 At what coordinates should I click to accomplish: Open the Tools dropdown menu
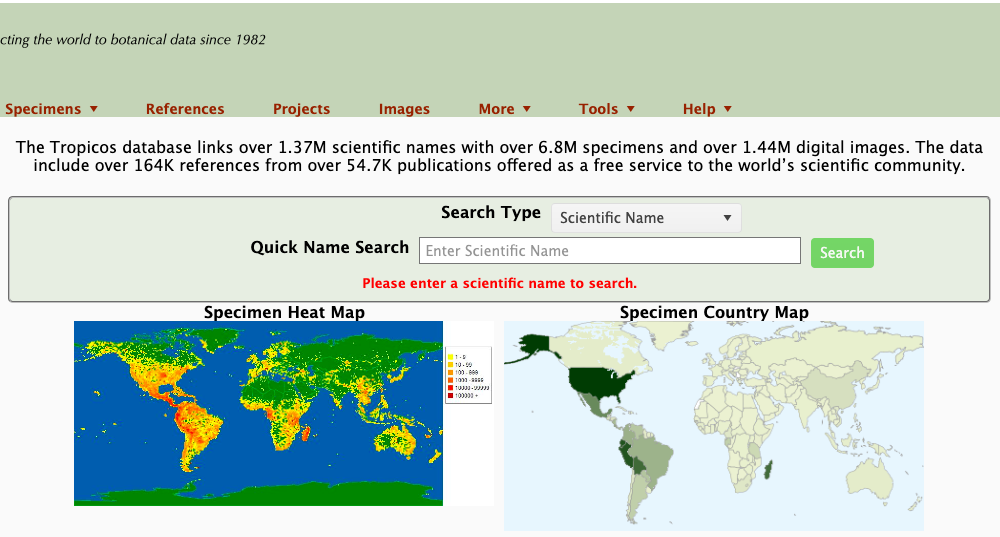coord(606,109)
